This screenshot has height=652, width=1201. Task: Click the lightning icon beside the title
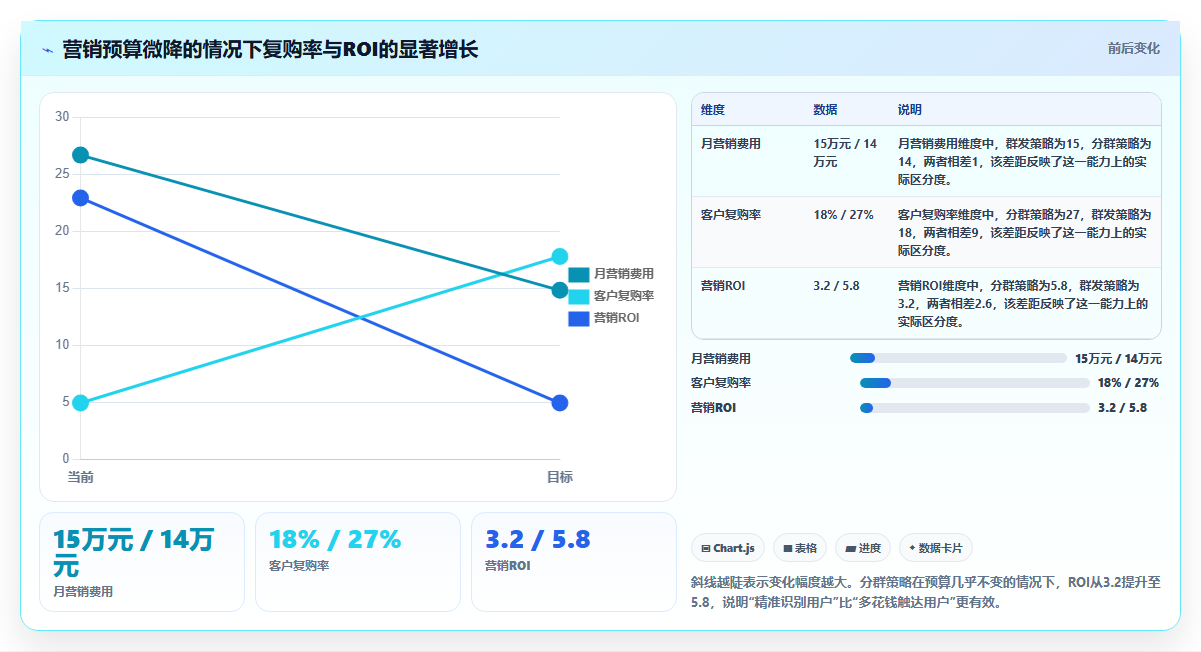coord(47,50)
